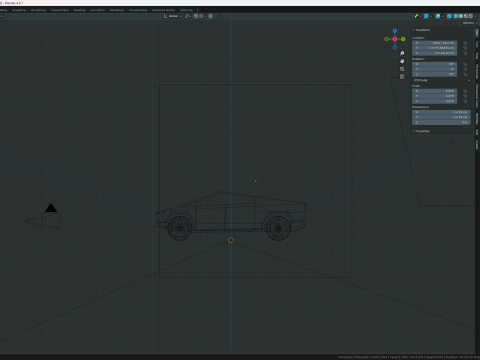
Task: Open viewport shading options dropdown arrow
Action: coord(476,16)
